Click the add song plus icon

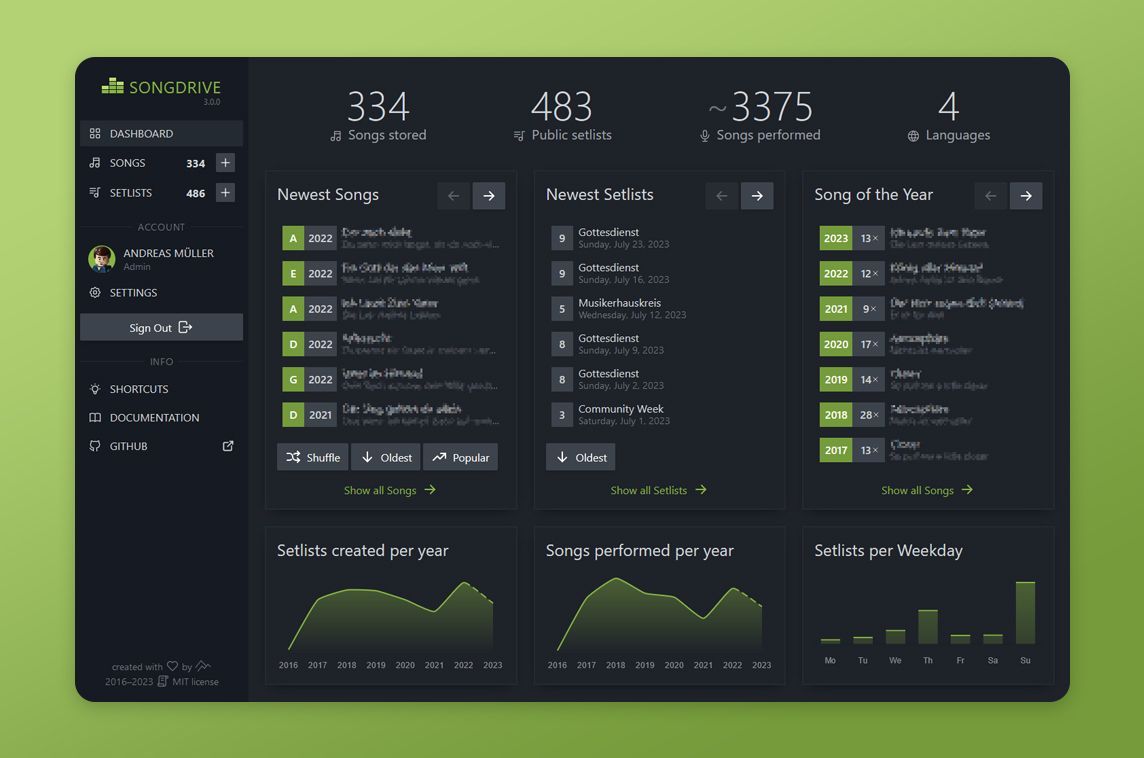pyautogui.click(x=225, y=163)
